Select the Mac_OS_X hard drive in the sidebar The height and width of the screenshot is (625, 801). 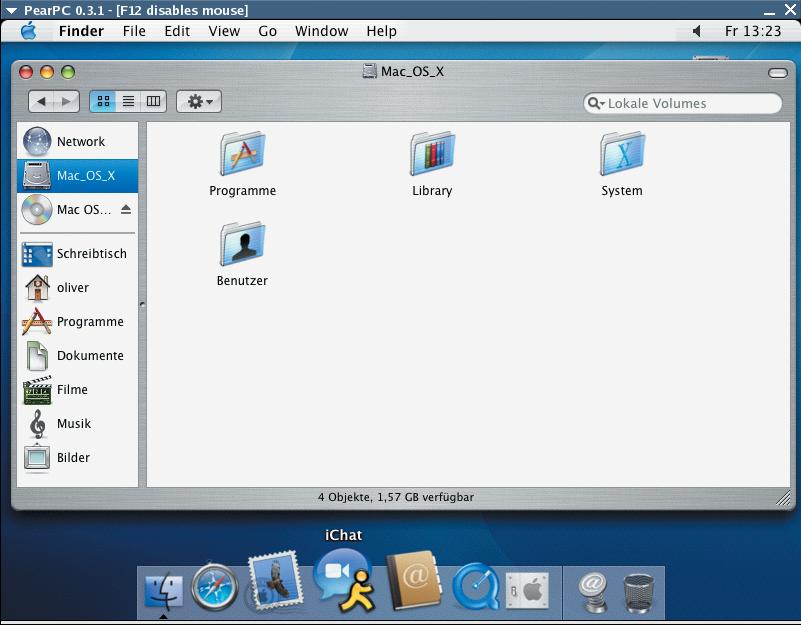click(x=78, y=176)
